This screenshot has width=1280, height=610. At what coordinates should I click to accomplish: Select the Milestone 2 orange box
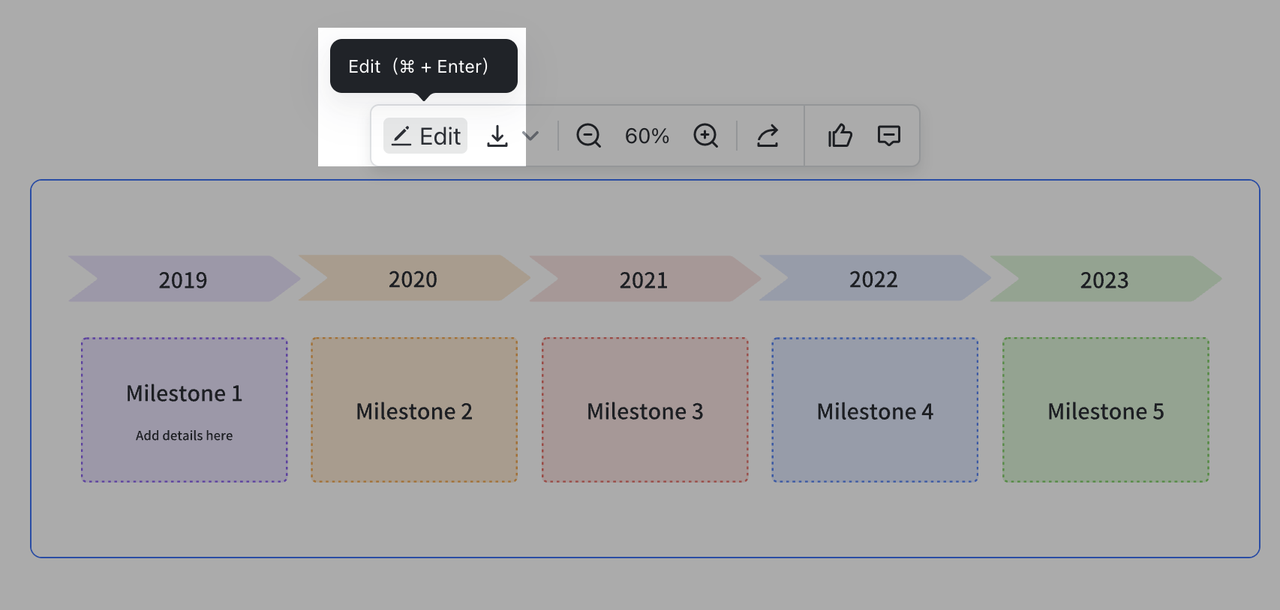[x=414, y=410]
